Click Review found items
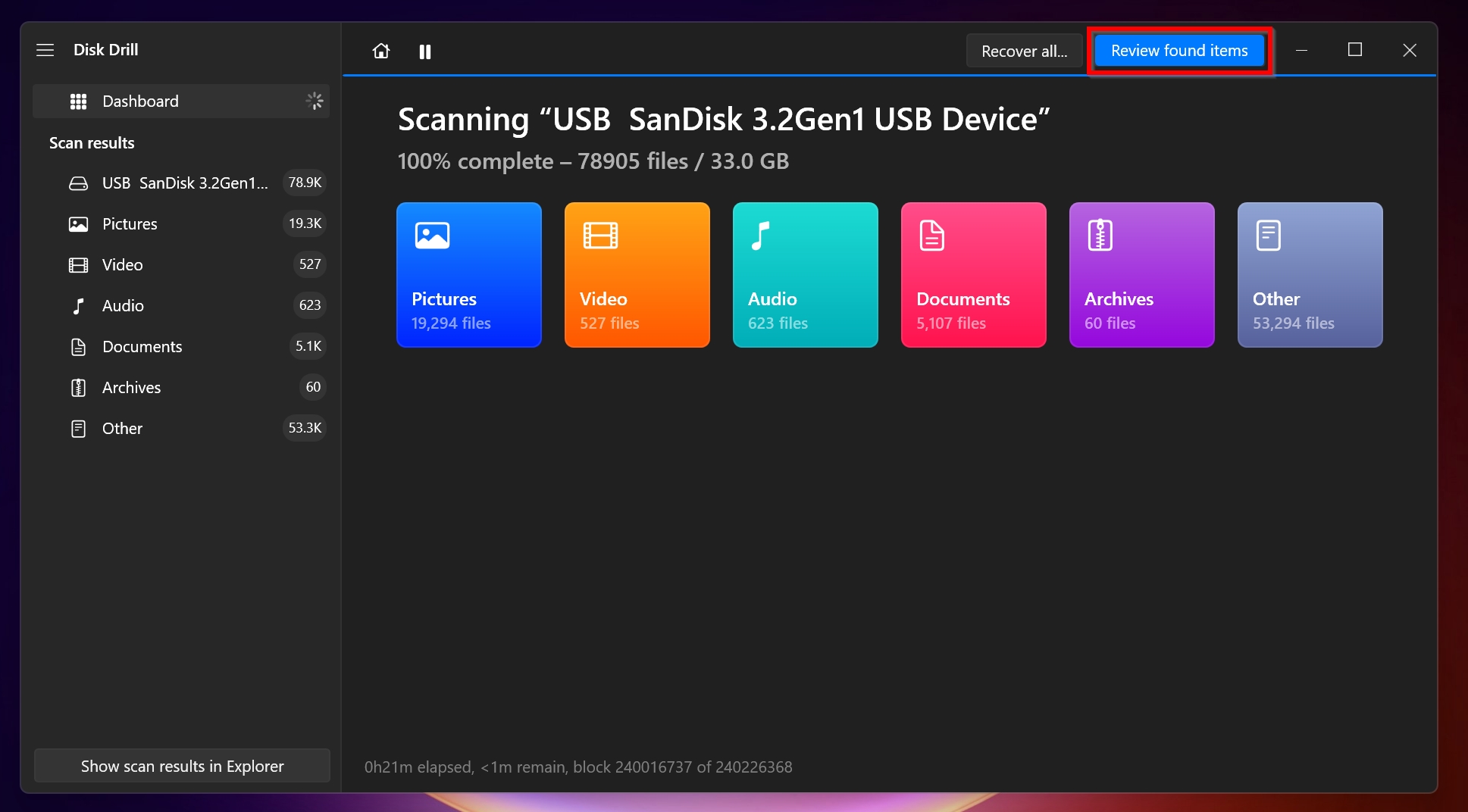The width and height of the screenshot is (1468, 812). [x=1179, y=51]
